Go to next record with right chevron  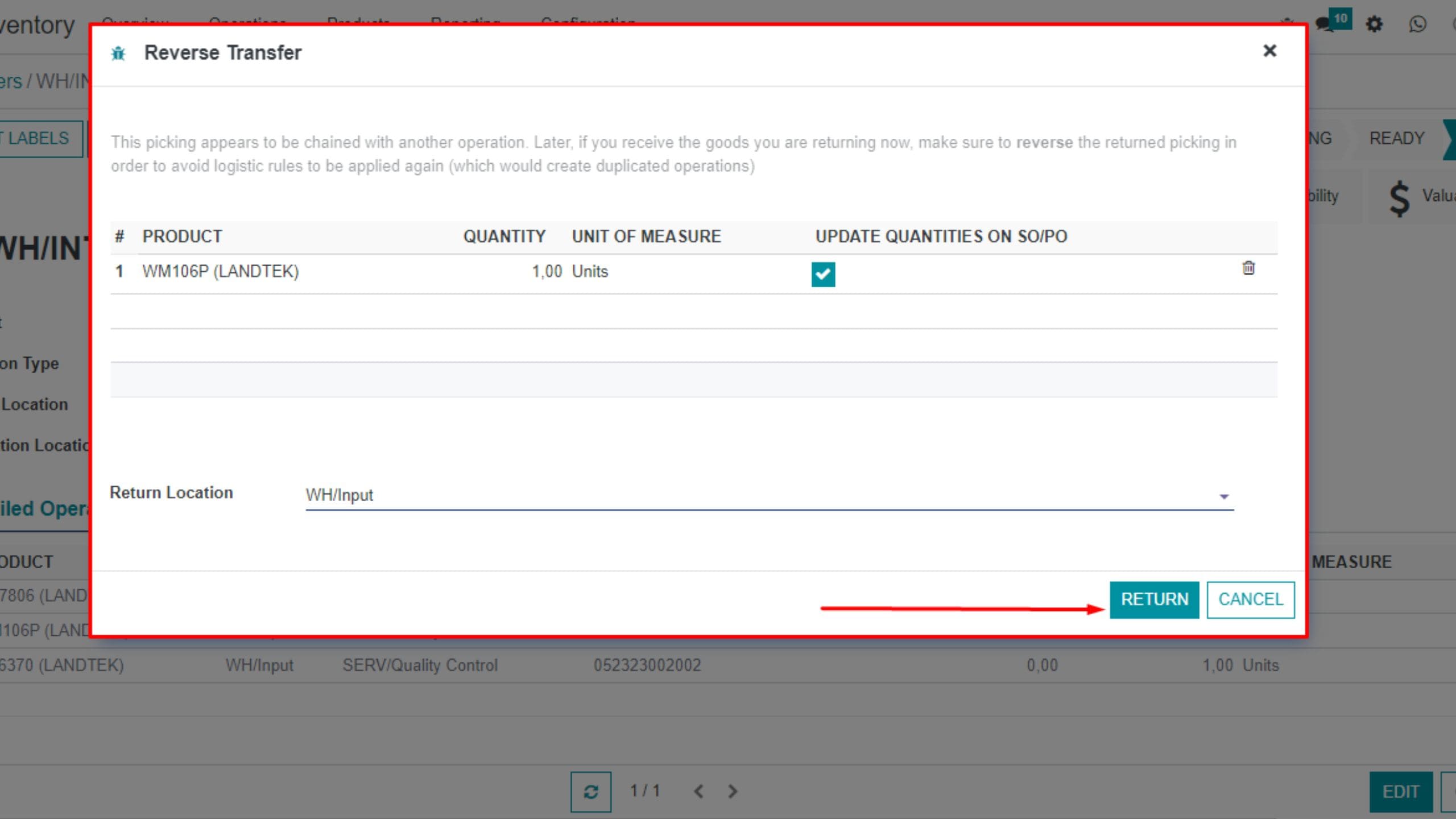733,791
